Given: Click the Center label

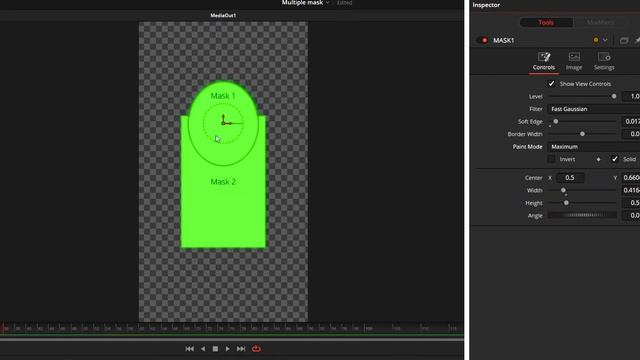Looking at the screenshot, I should click(533, 178).
